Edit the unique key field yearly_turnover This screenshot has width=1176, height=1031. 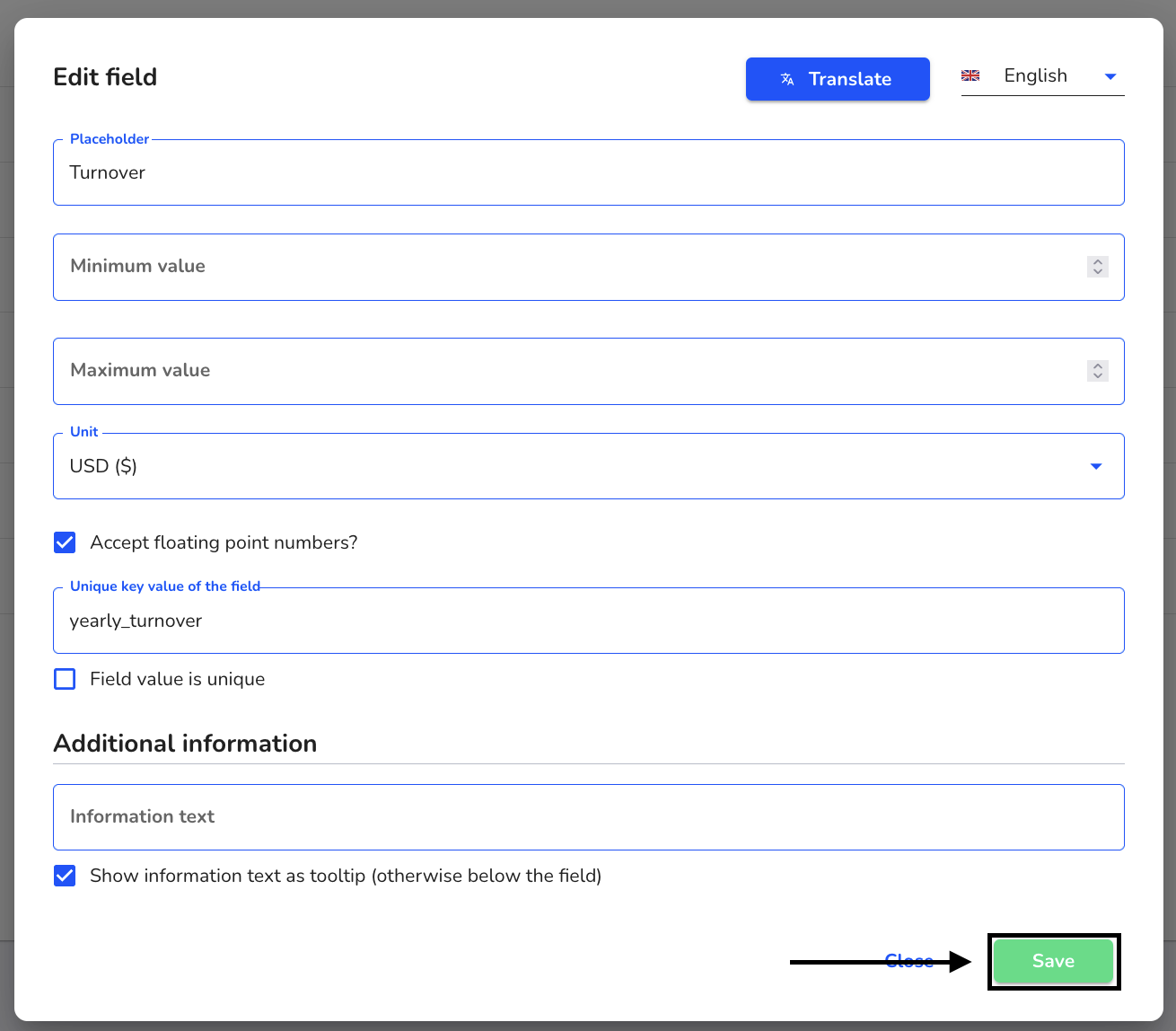589,621
